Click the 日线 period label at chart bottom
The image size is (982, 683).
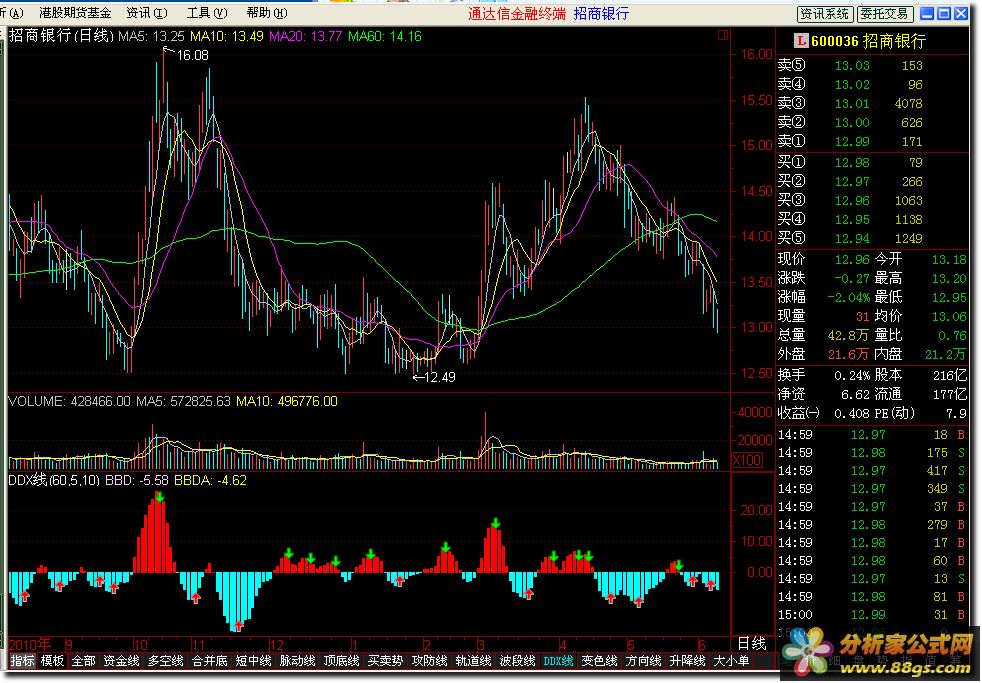[x=752, y=644]
